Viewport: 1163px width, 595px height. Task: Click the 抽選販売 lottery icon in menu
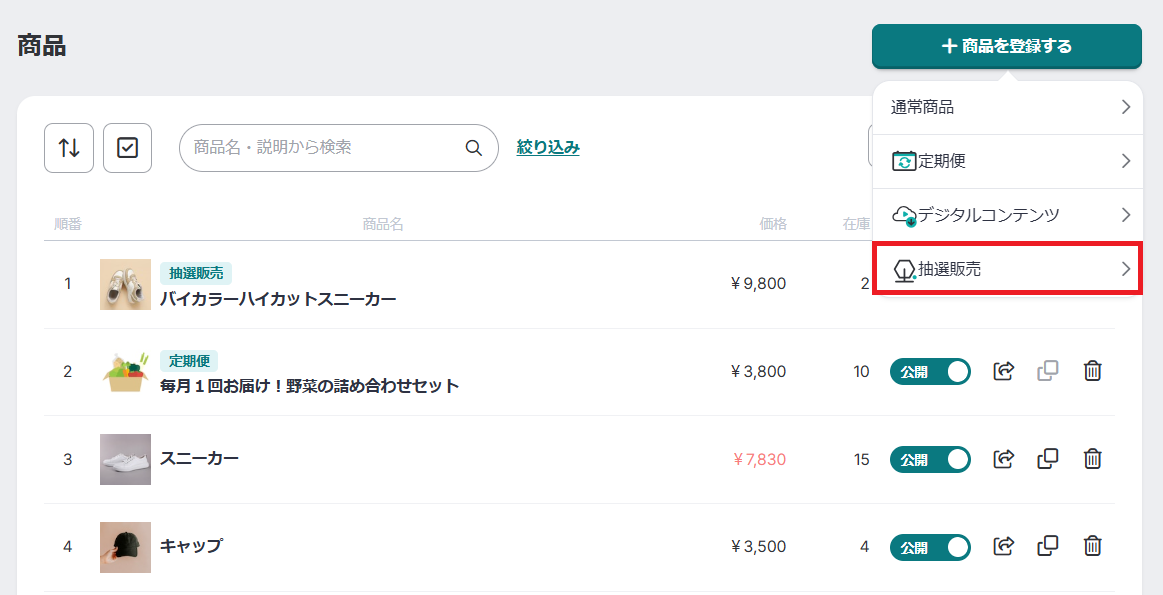click(904, 270)
